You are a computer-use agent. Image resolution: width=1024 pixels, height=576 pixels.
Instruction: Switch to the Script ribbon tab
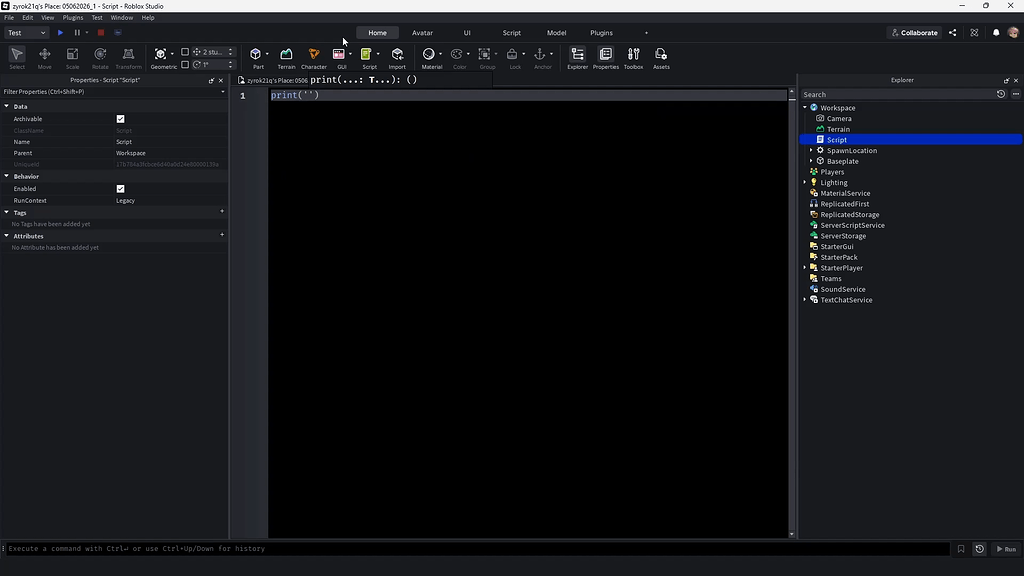pyautogui.click(x=511, y=33)
